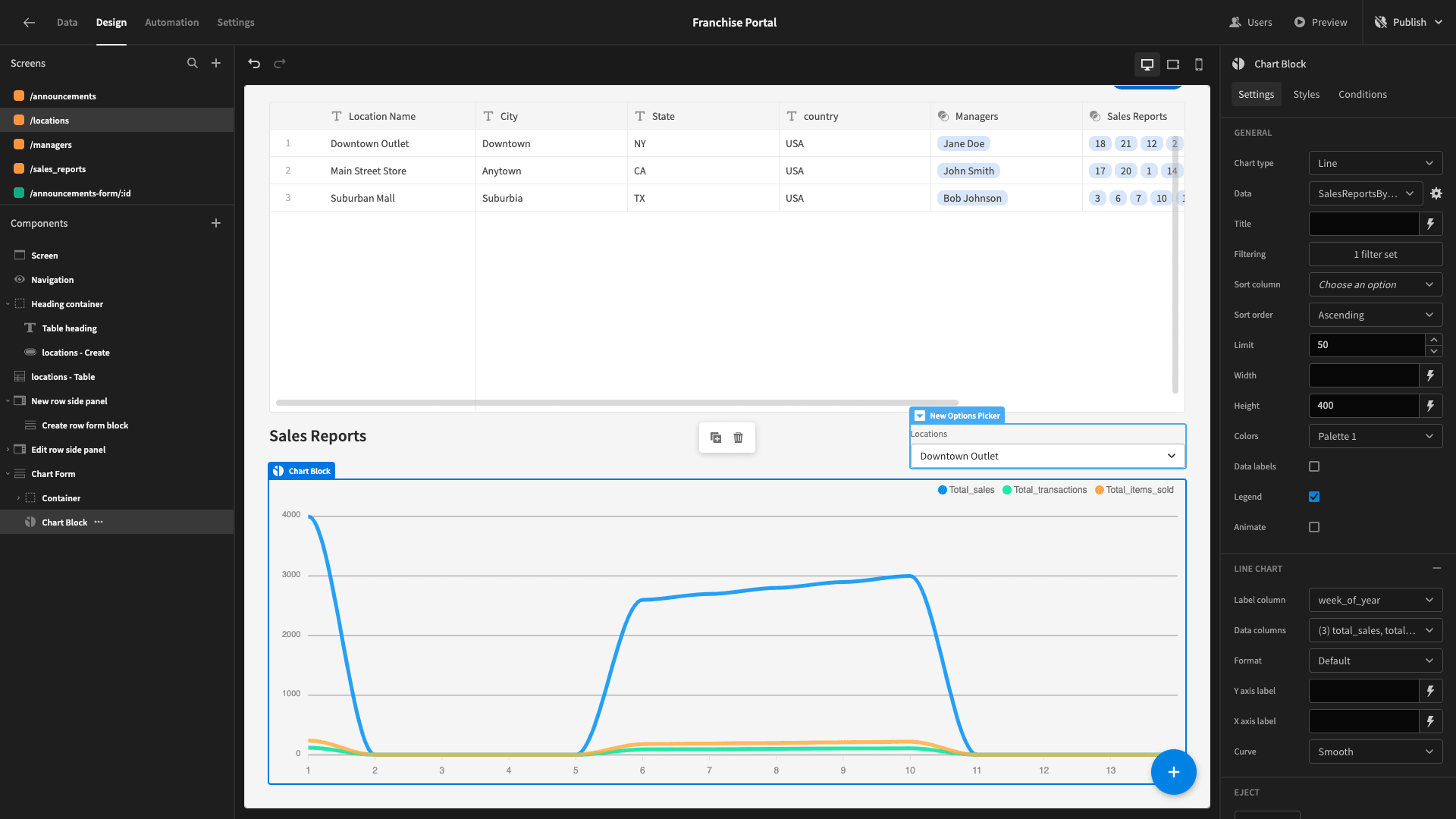Toggle Total_transactions legend series
This screenshot has width=1456, height=819.
pos(1045,490)
